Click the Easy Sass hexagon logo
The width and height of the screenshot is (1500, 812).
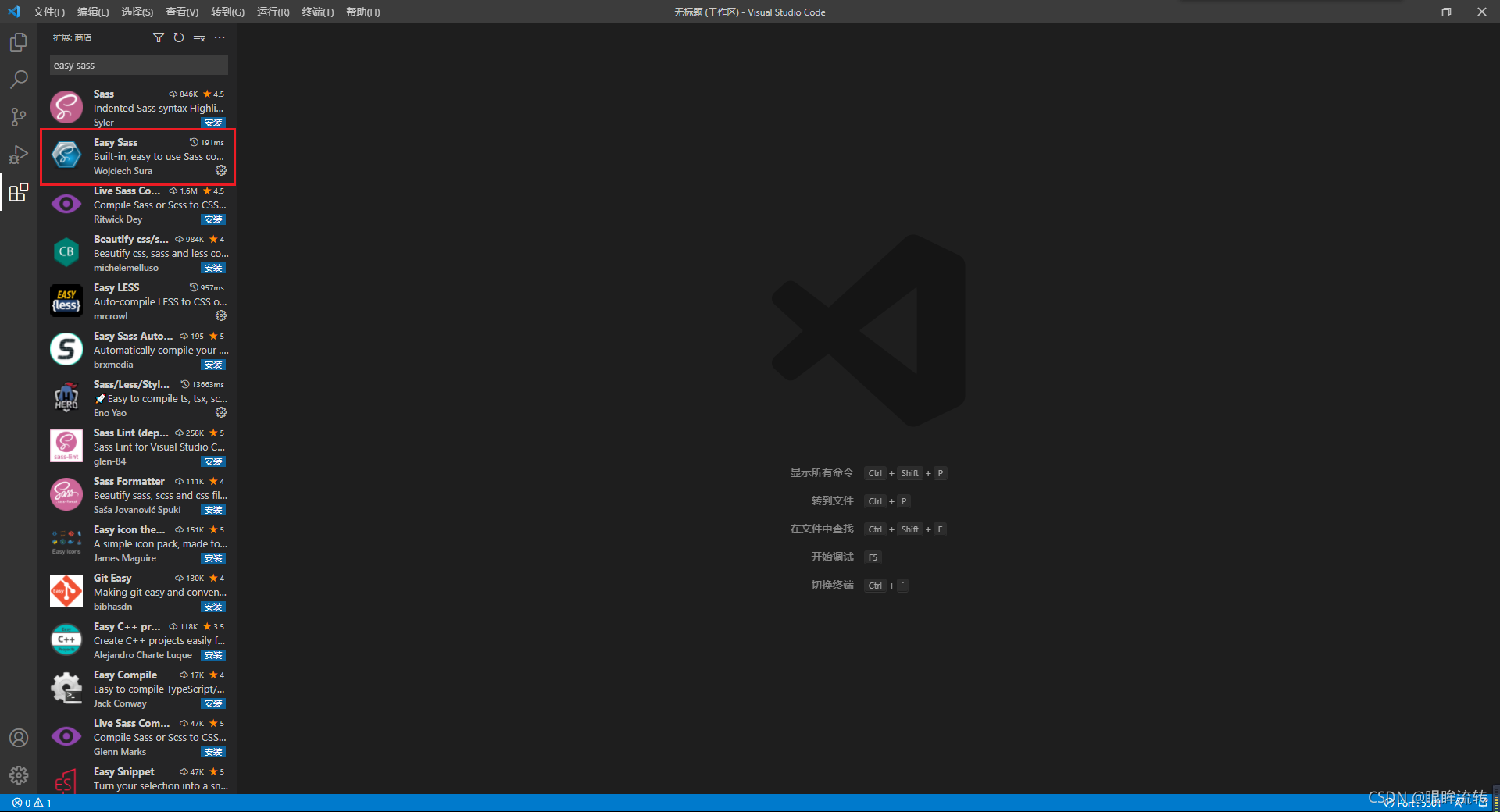(66, 155)
